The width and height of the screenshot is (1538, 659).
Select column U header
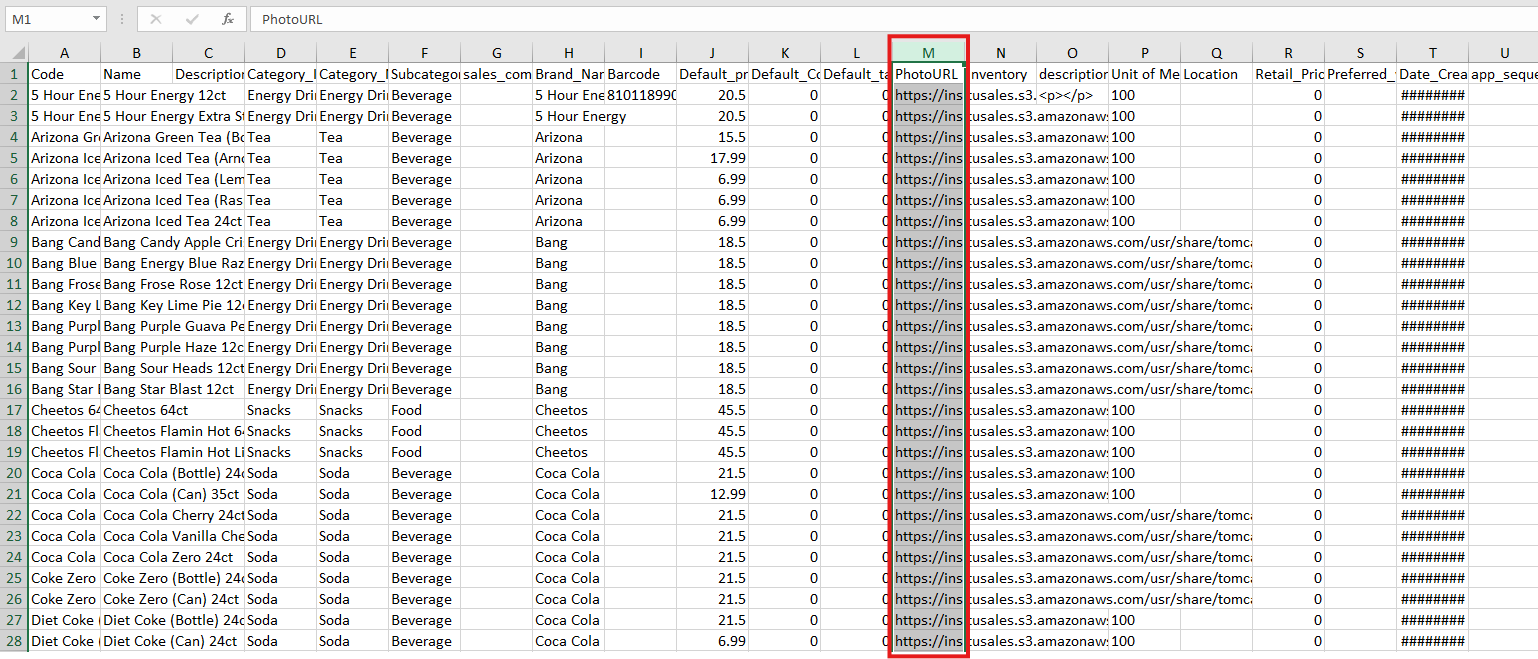(x=1504, y=53)
